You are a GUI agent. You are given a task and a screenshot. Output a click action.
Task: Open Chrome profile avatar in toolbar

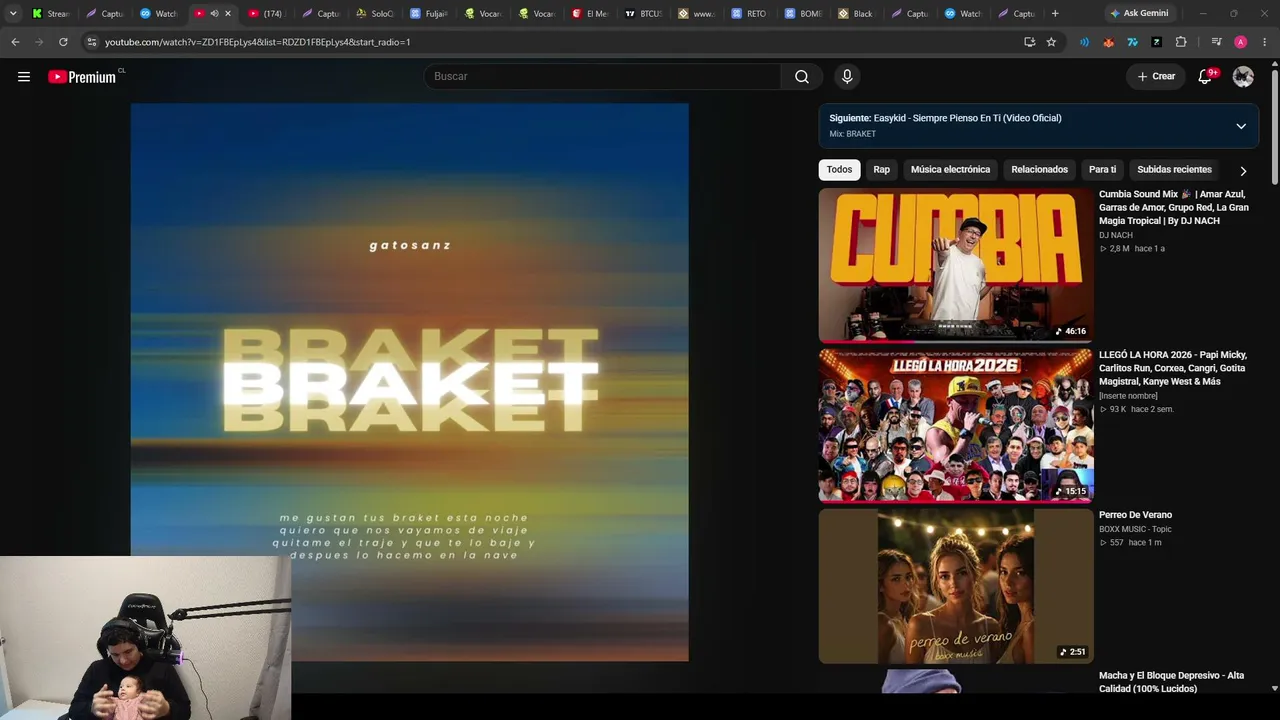1241,42
